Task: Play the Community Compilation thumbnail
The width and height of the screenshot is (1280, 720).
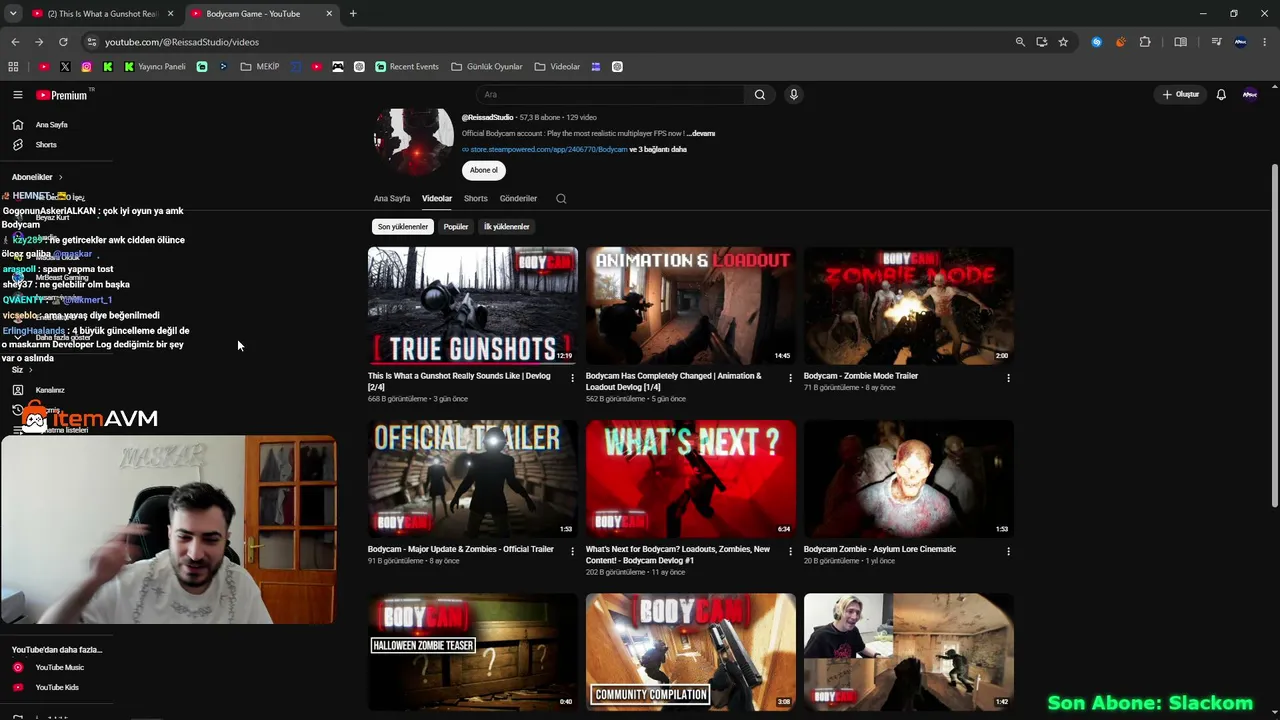Action: click(691, 652)
